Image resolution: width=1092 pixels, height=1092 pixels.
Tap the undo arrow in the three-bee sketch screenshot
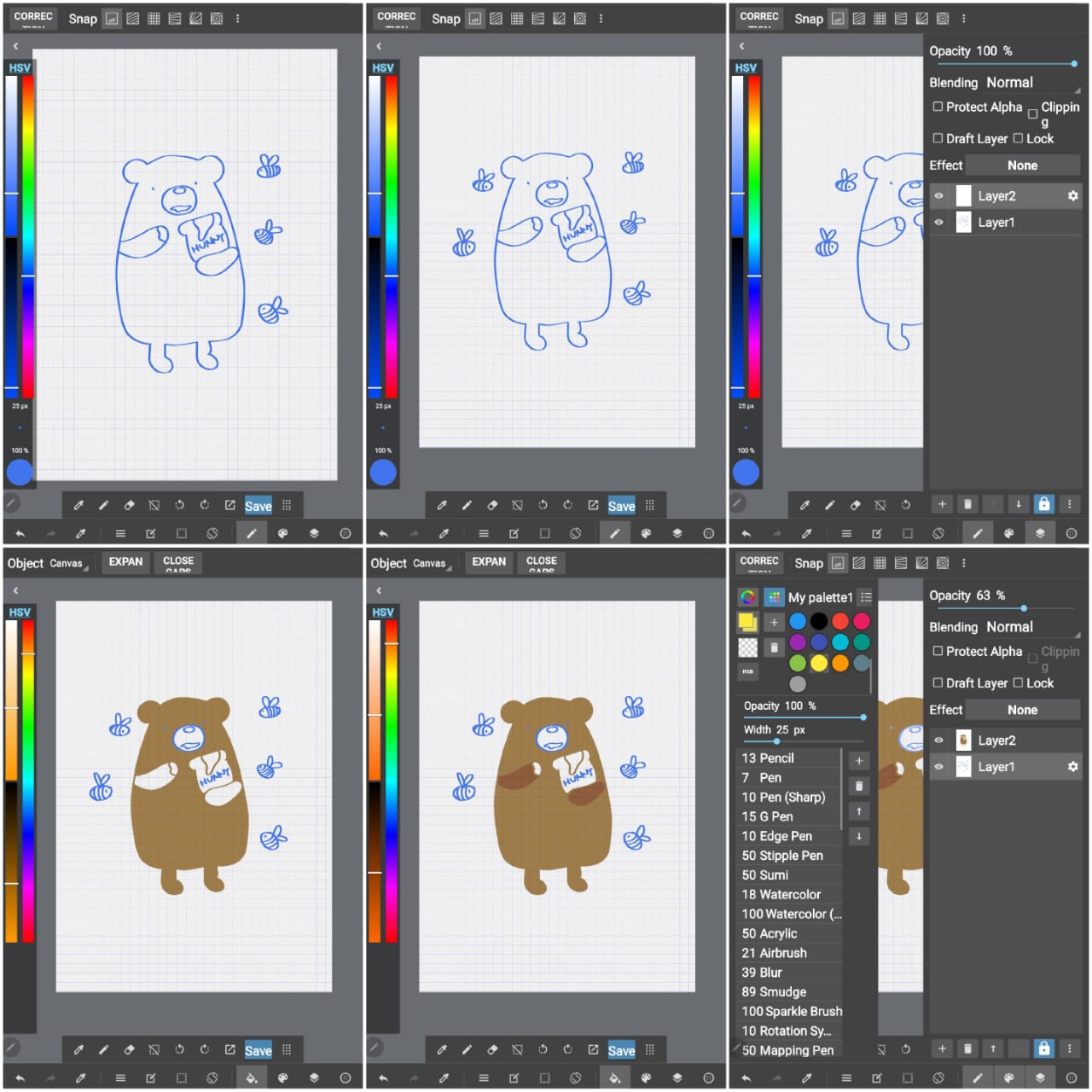(x=20, y=533)
